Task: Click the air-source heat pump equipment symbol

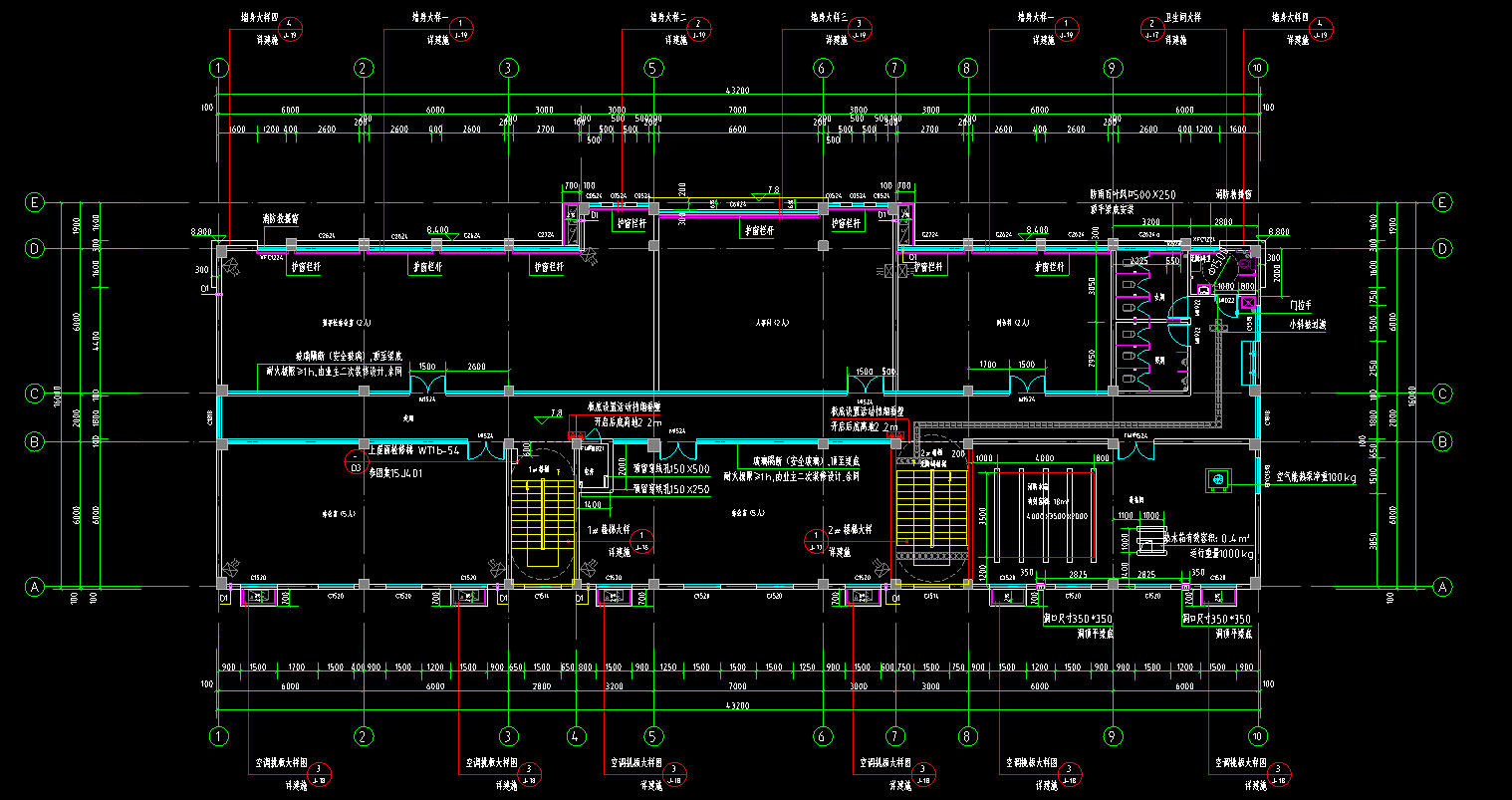Action: pyautogui.click(x=1218, y=480)
